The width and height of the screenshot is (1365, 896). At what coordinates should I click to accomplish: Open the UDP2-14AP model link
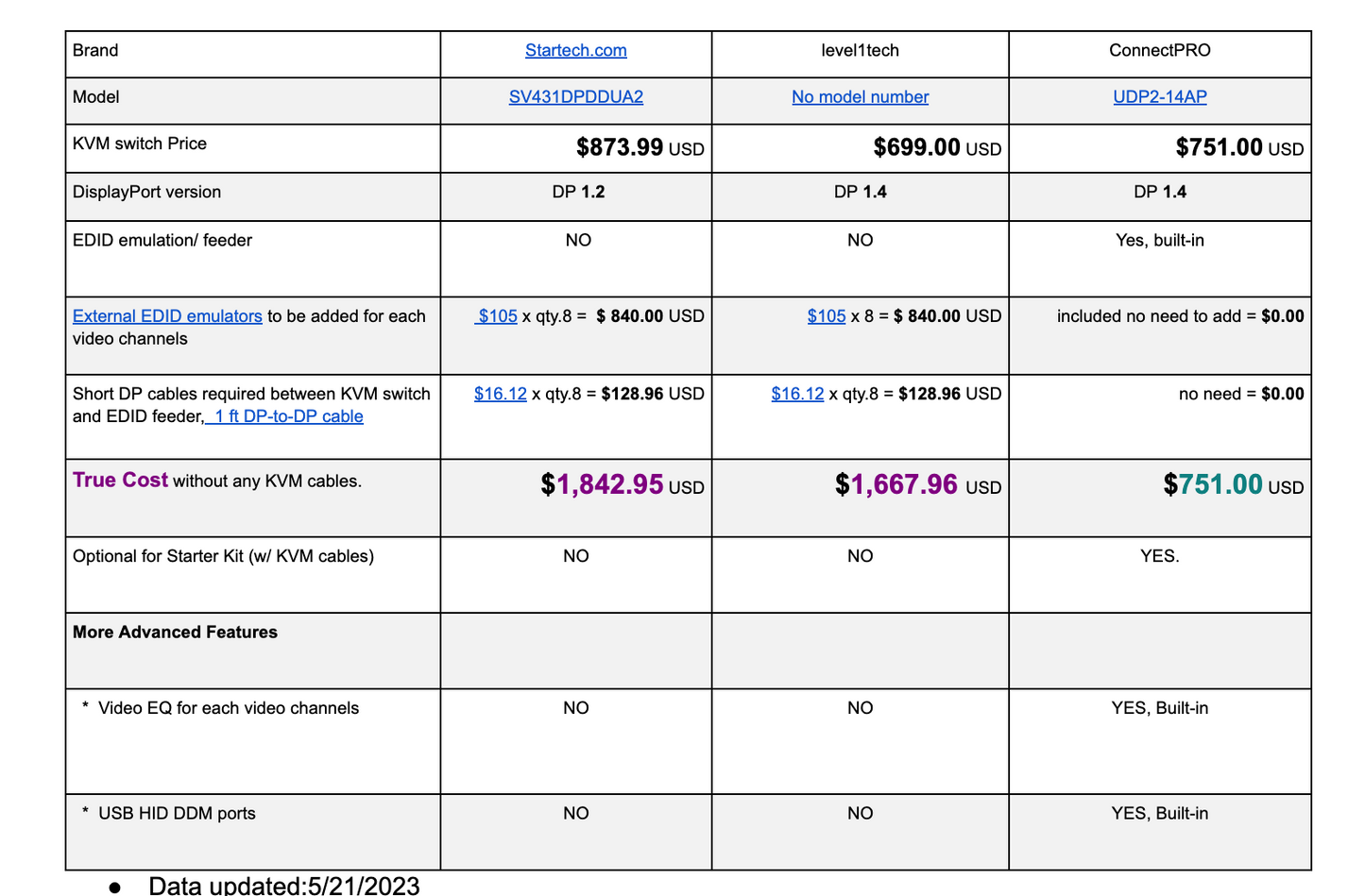[x=1159, y=97]
